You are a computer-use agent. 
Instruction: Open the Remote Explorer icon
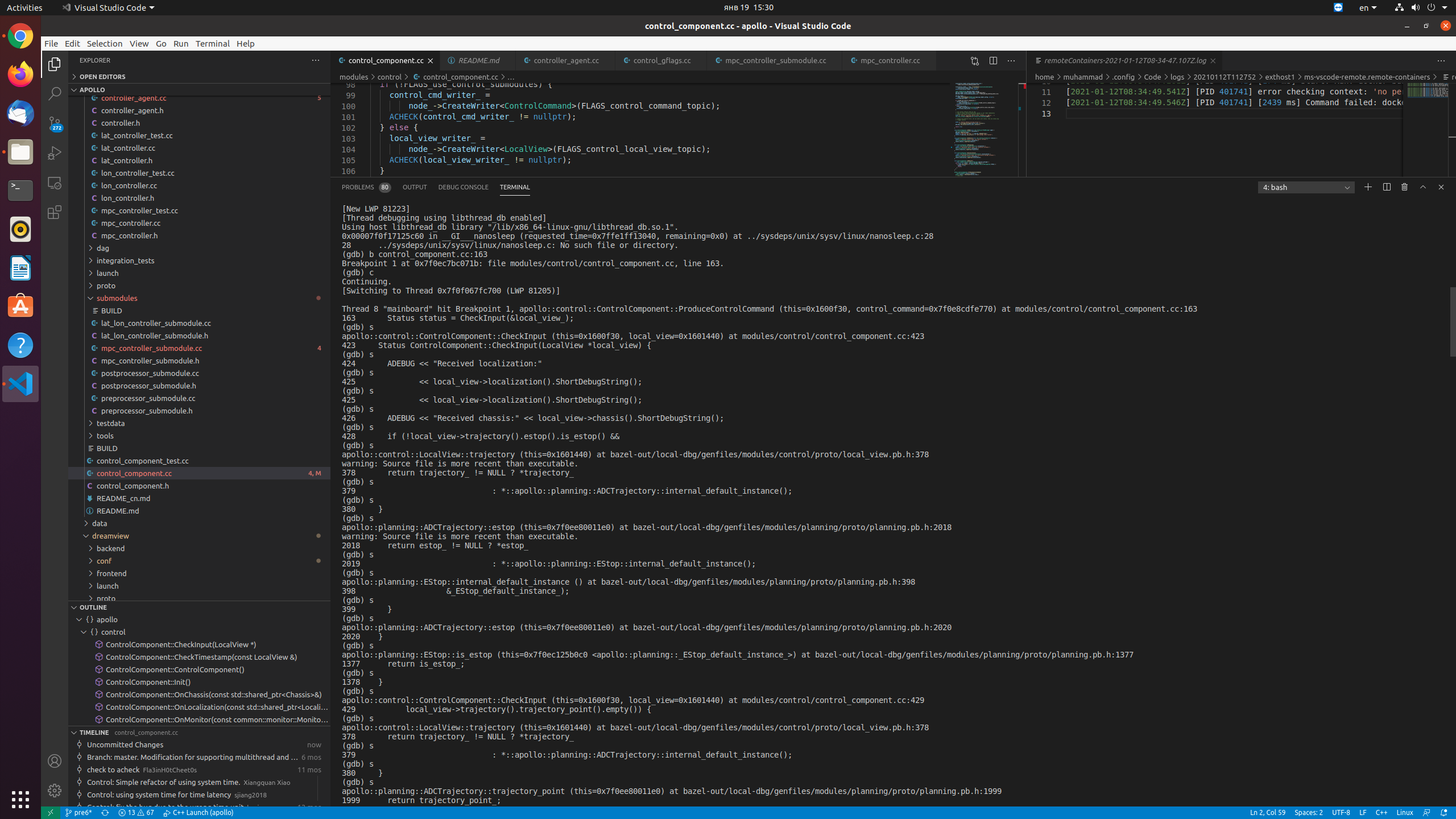coord(54,183)
